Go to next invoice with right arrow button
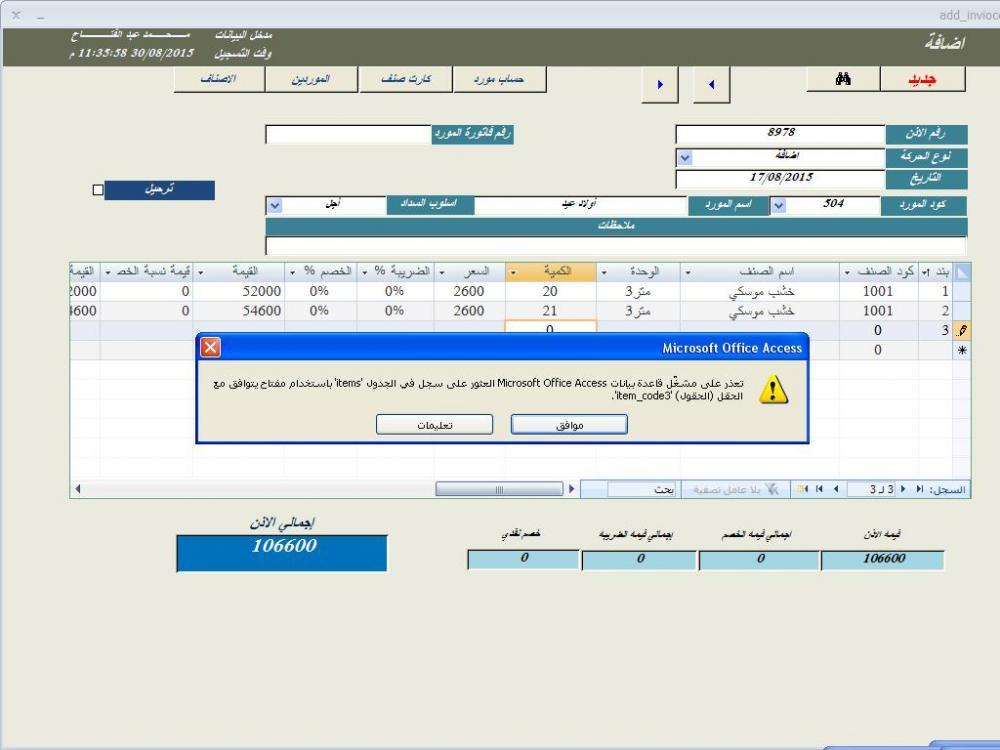 pyautogui.click(x=660, y=85)
